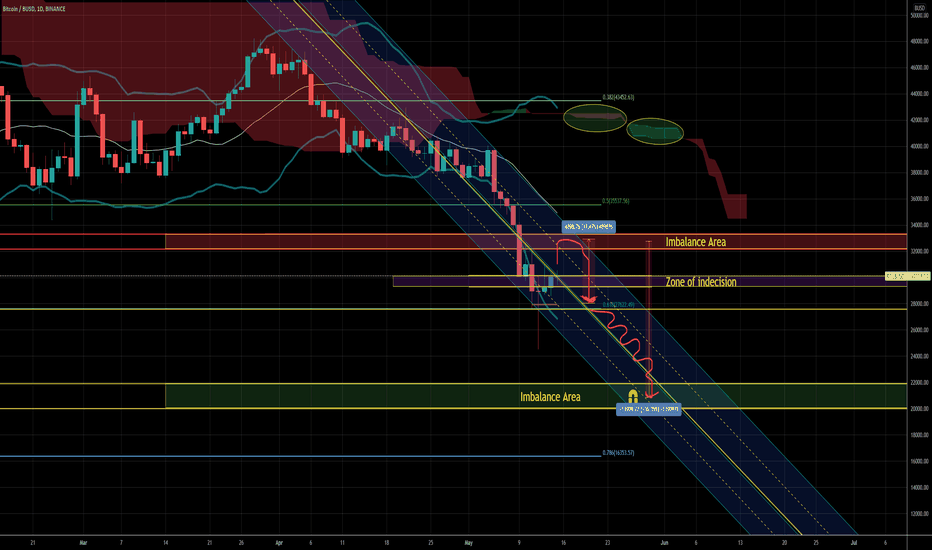Screen dimensions: 932x550
Task: Click the 32000.00 price axis label
Action: click(919, 251)
